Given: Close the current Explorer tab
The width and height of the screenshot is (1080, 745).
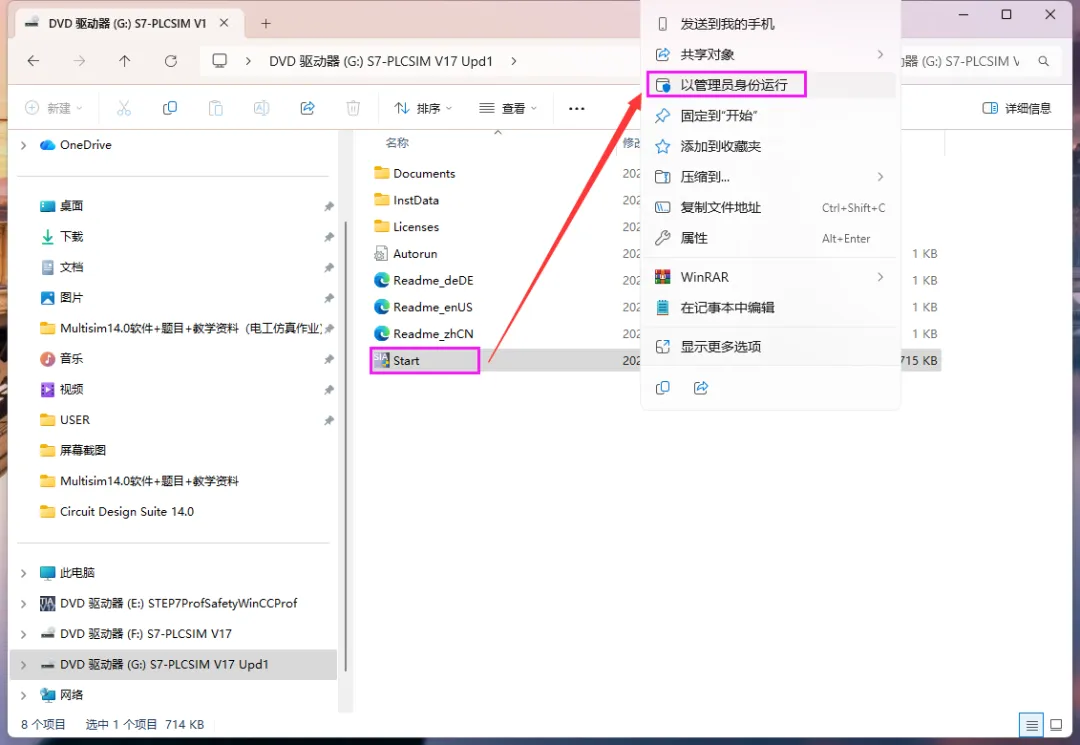Looking at the screenshot, I should [x=224, y=23].
